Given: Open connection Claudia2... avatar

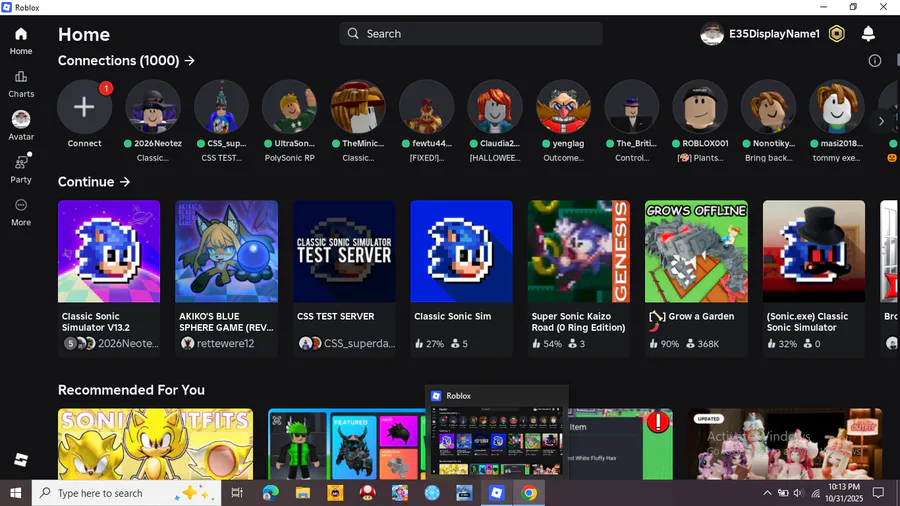Looking at the screenshot, I should 495,107.
